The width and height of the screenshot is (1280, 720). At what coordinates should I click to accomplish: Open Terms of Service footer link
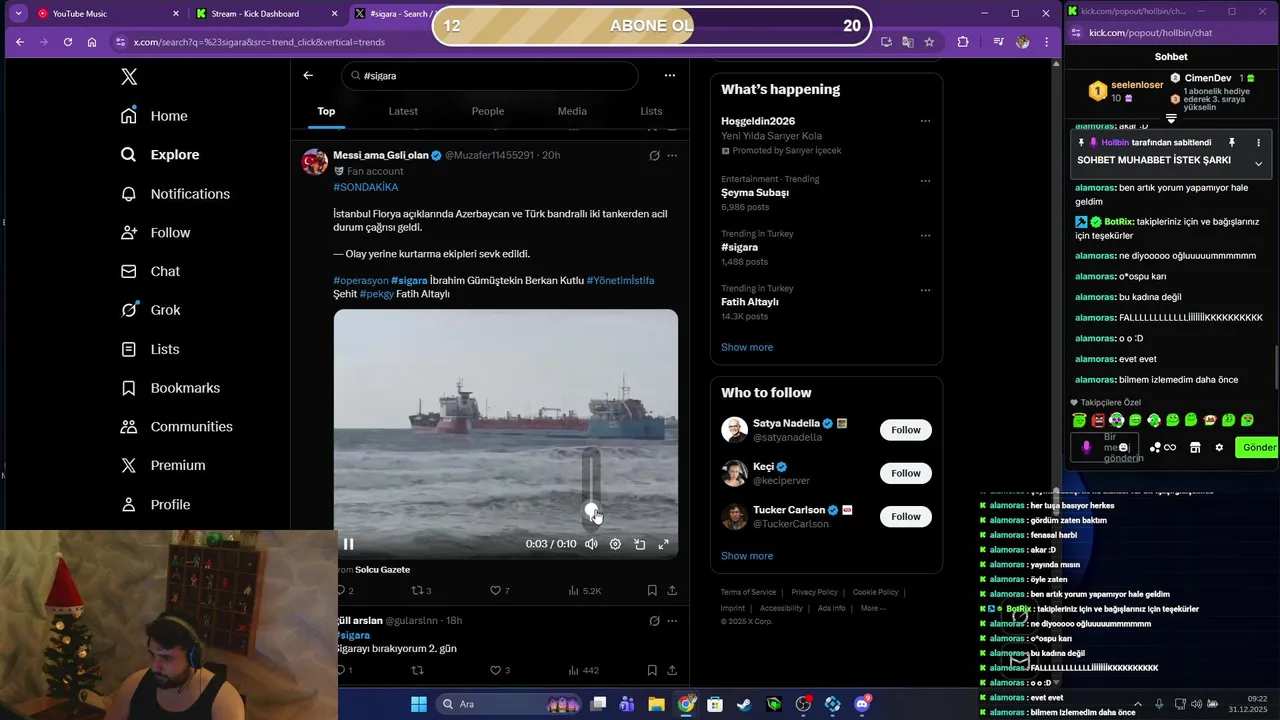click(749, 592)
